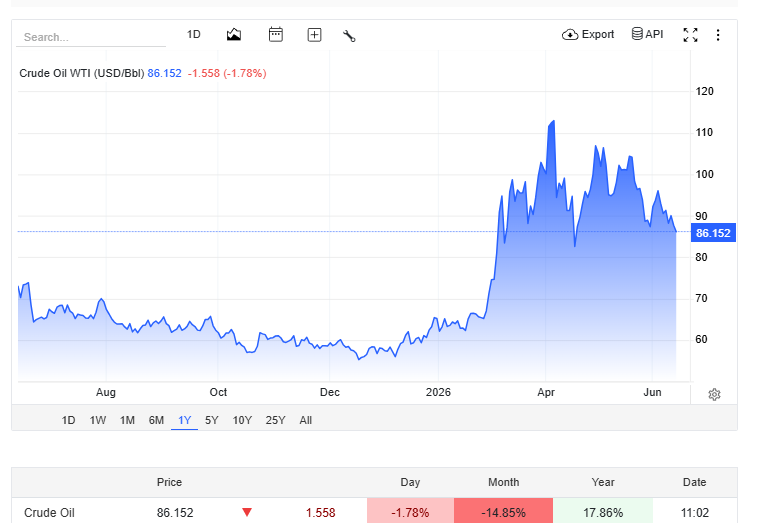Open chart settings gear icon

tap(715, 394)
